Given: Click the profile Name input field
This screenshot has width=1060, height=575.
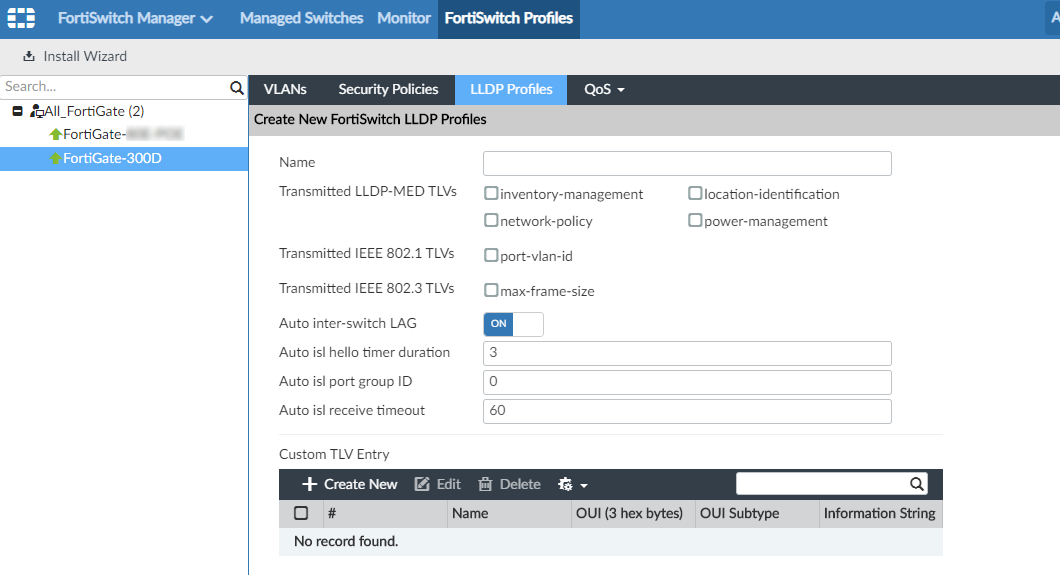Looking at the screenshot, I should coord(686,163).
